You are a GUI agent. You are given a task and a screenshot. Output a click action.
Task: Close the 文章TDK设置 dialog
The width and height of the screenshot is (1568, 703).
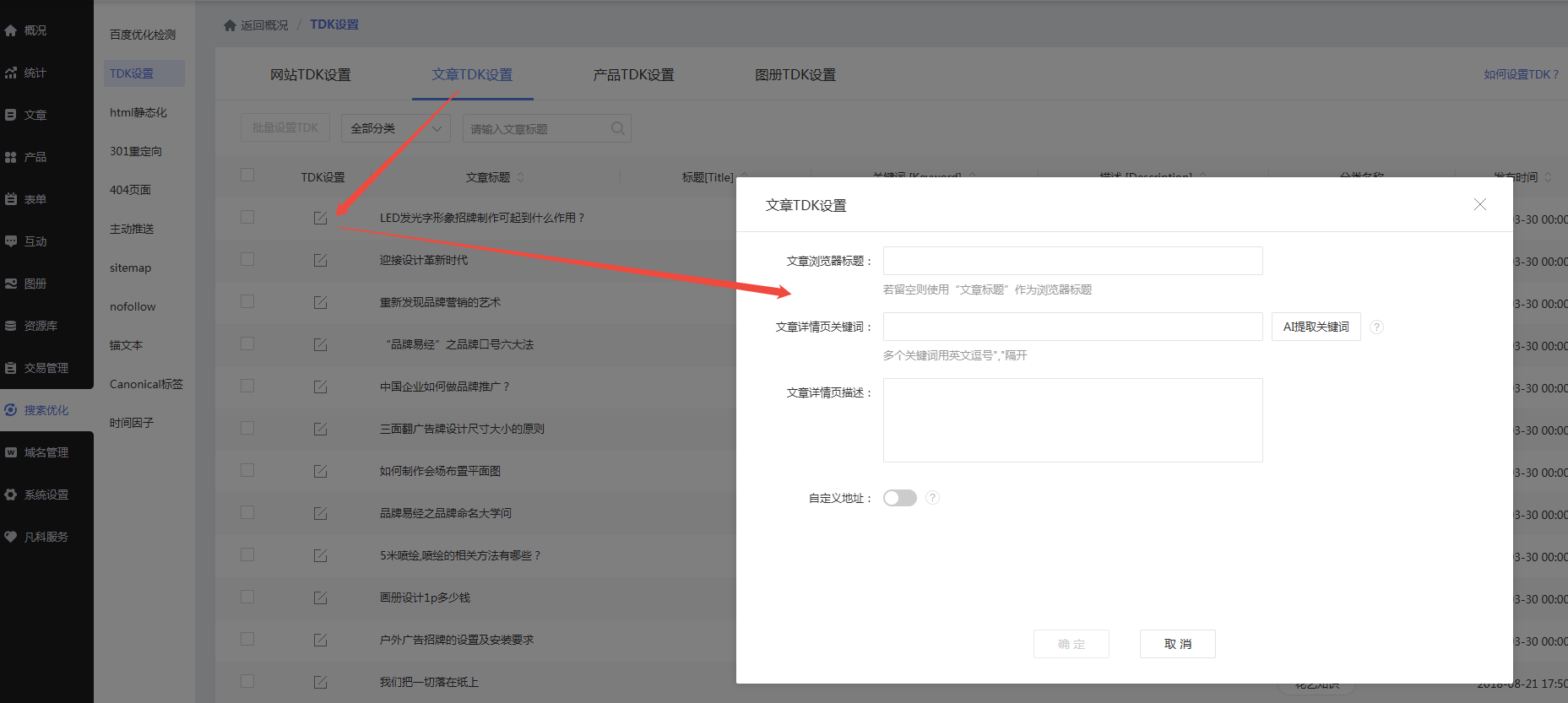tap(1479, 204)
